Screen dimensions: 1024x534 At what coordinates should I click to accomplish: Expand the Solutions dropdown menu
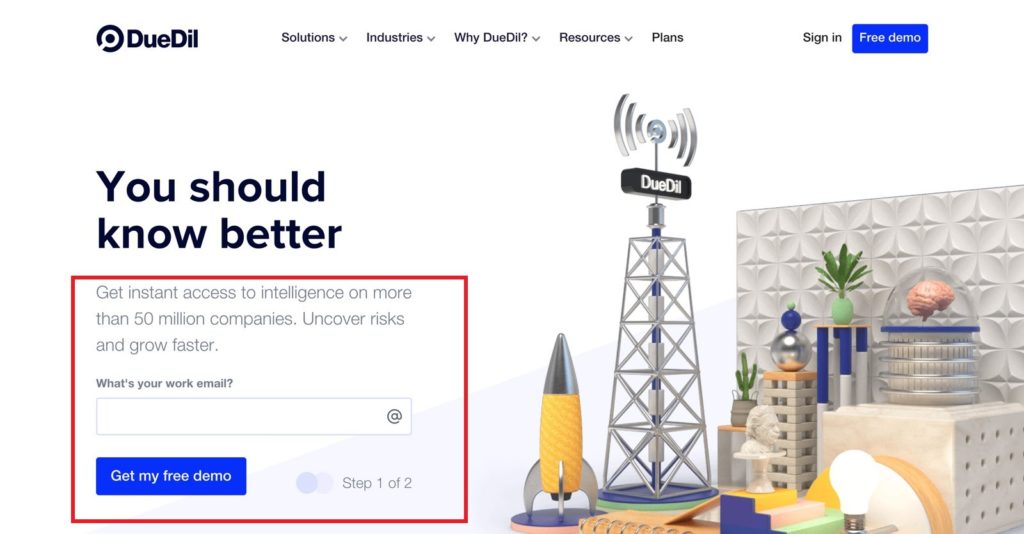(x=314, y=38)
